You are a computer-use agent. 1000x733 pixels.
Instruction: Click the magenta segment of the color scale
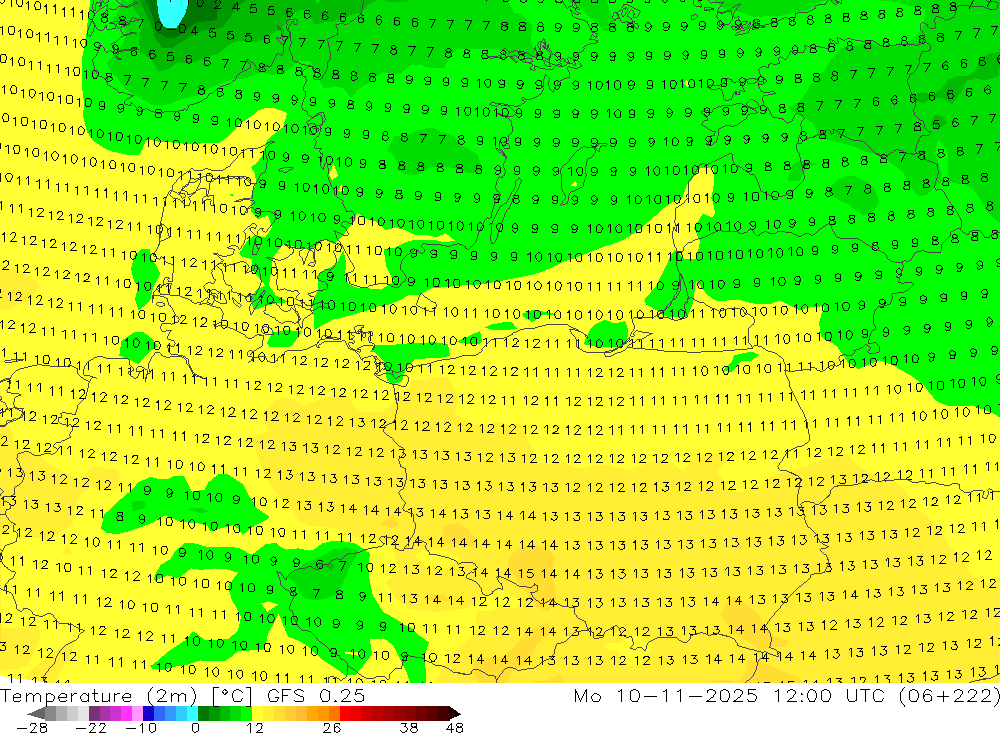[x=126, y=713]
